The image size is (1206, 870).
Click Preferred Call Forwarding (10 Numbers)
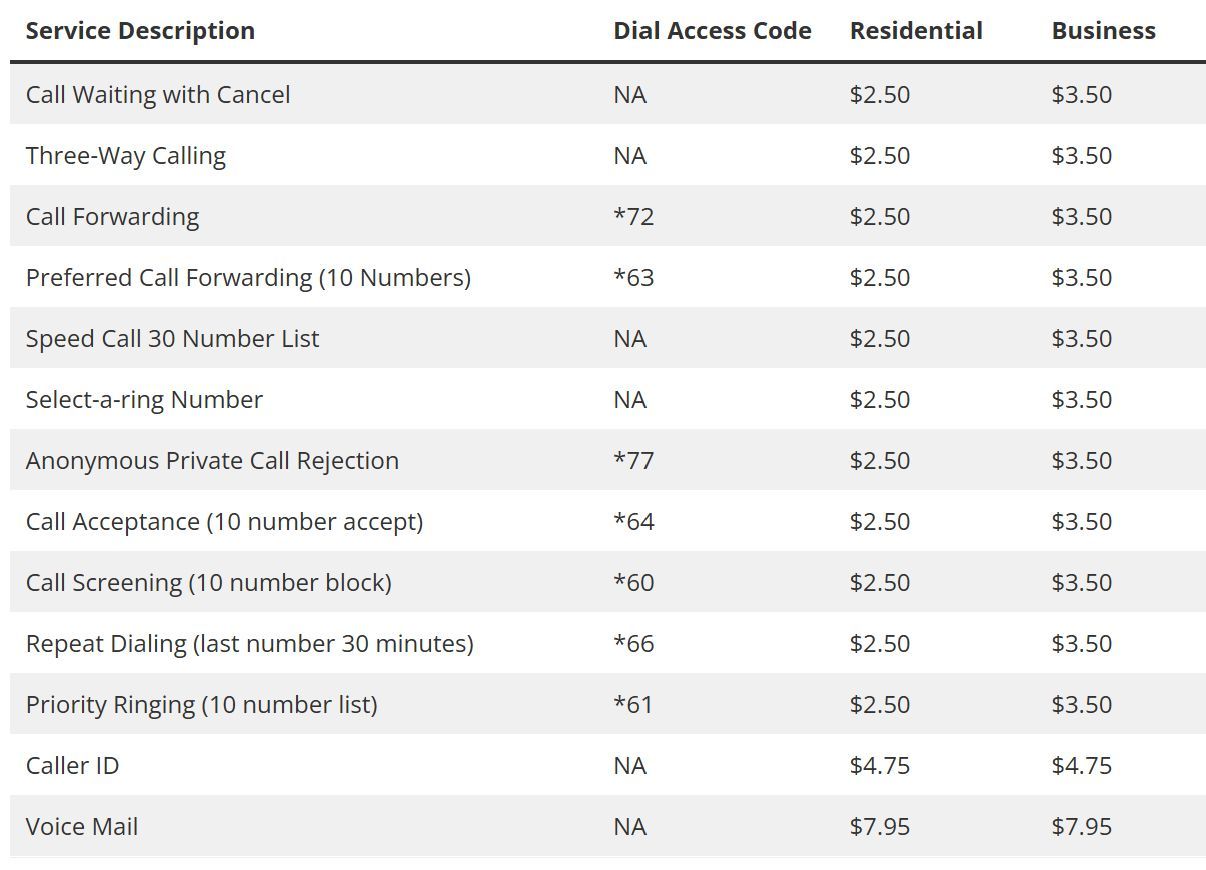(248, 278)
